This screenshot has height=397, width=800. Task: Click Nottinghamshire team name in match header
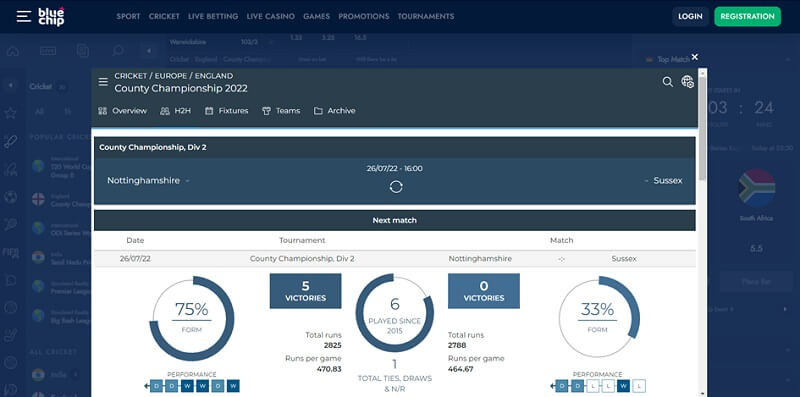143,181
